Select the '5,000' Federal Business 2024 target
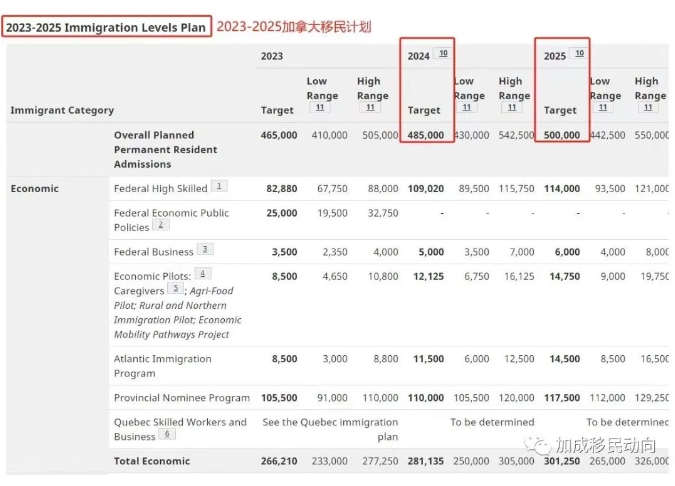The image size is (675, 486). point(431,252)
